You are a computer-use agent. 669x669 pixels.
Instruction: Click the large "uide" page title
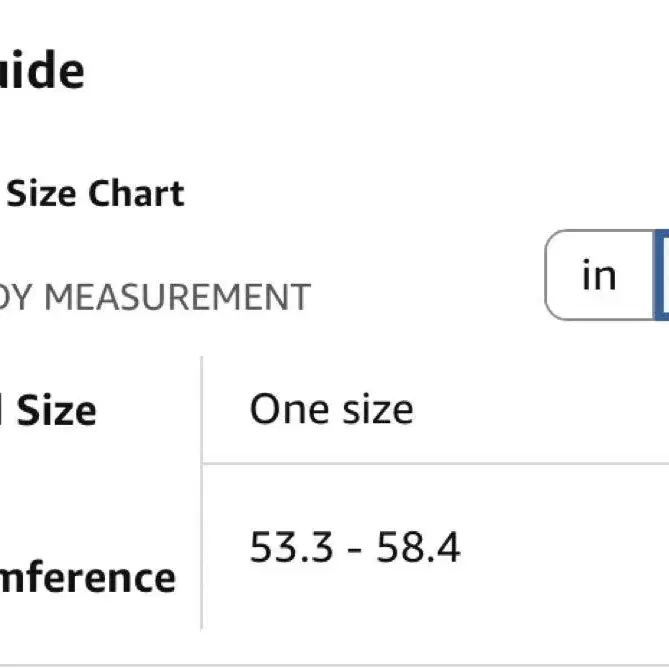pos(42,70)
